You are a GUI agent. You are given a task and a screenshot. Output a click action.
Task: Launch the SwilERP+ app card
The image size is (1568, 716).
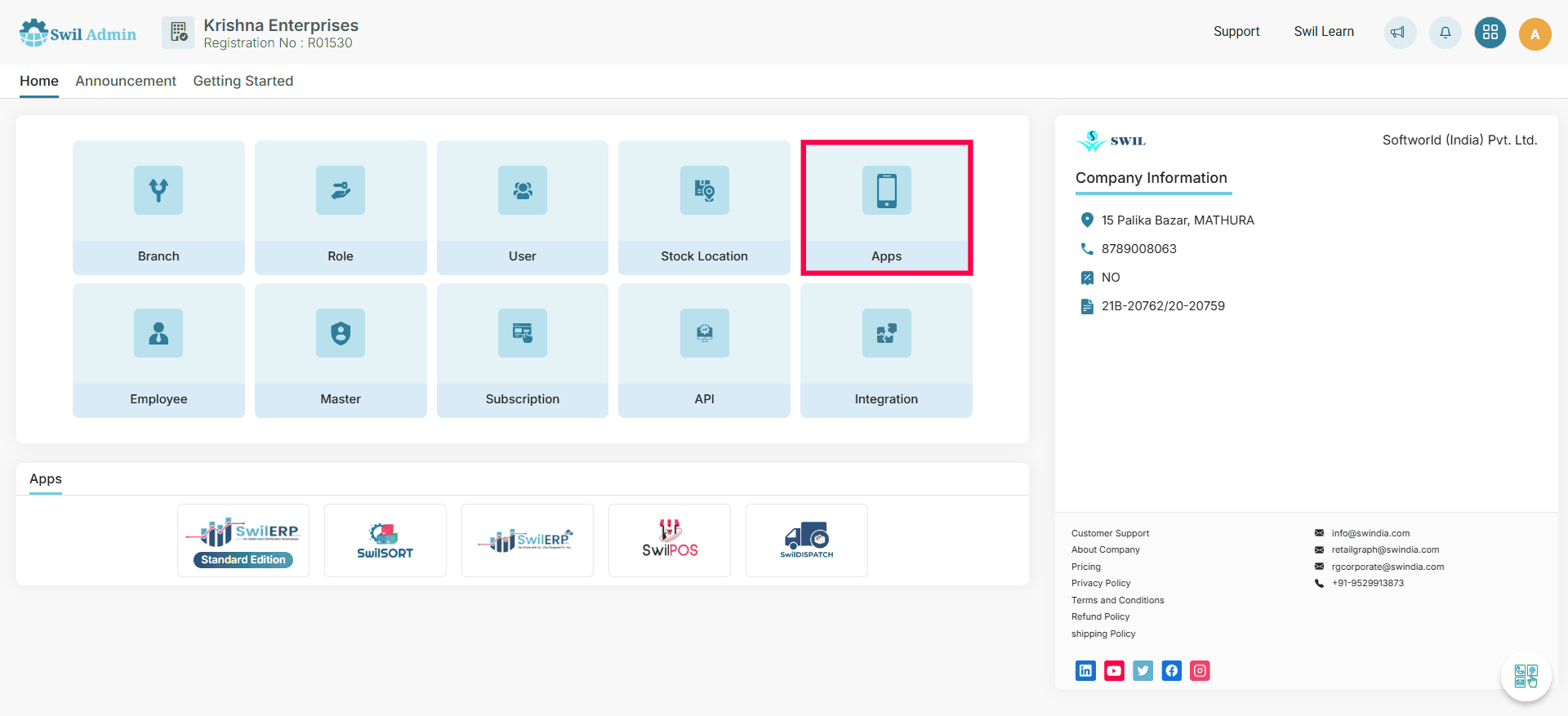coord(528,540)
